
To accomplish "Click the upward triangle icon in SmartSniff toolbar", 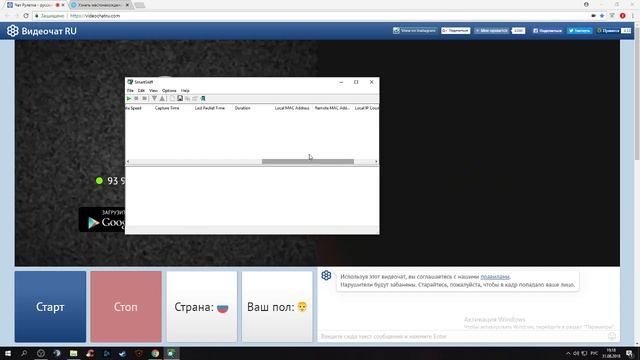I will point(162,99).
